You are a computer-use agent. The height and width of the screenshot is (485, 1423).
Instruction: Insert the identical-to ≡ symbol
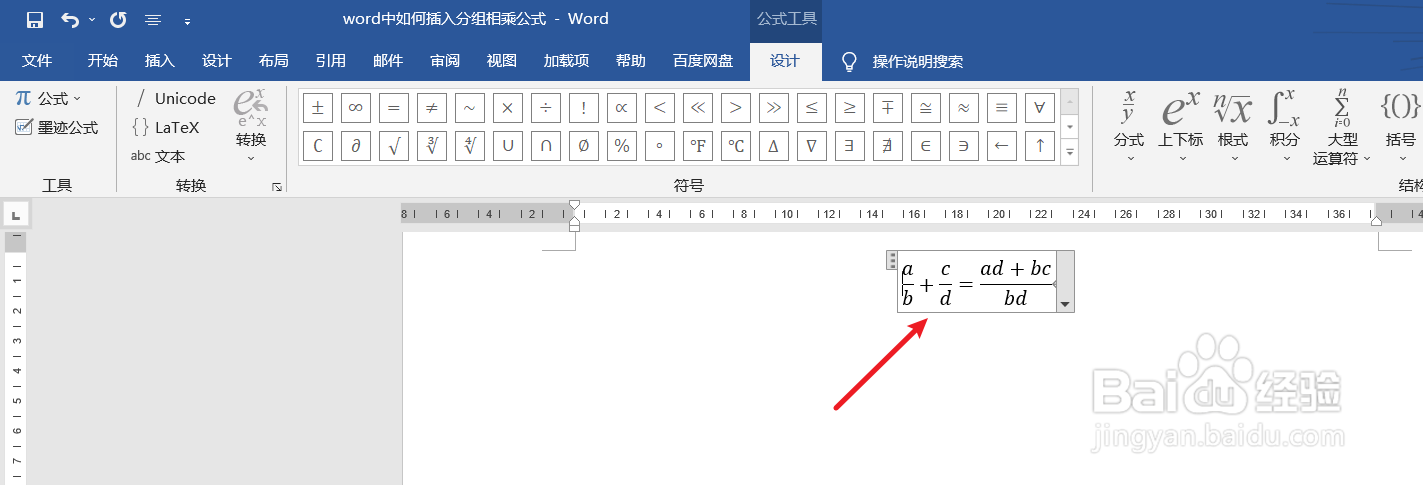pos(1002,107)
